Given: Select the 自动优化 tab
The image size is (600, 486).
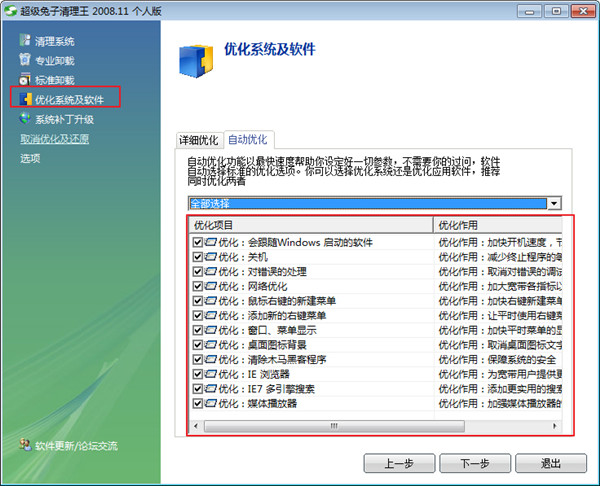Looking at the screenshot, I should tap(246, 140).
